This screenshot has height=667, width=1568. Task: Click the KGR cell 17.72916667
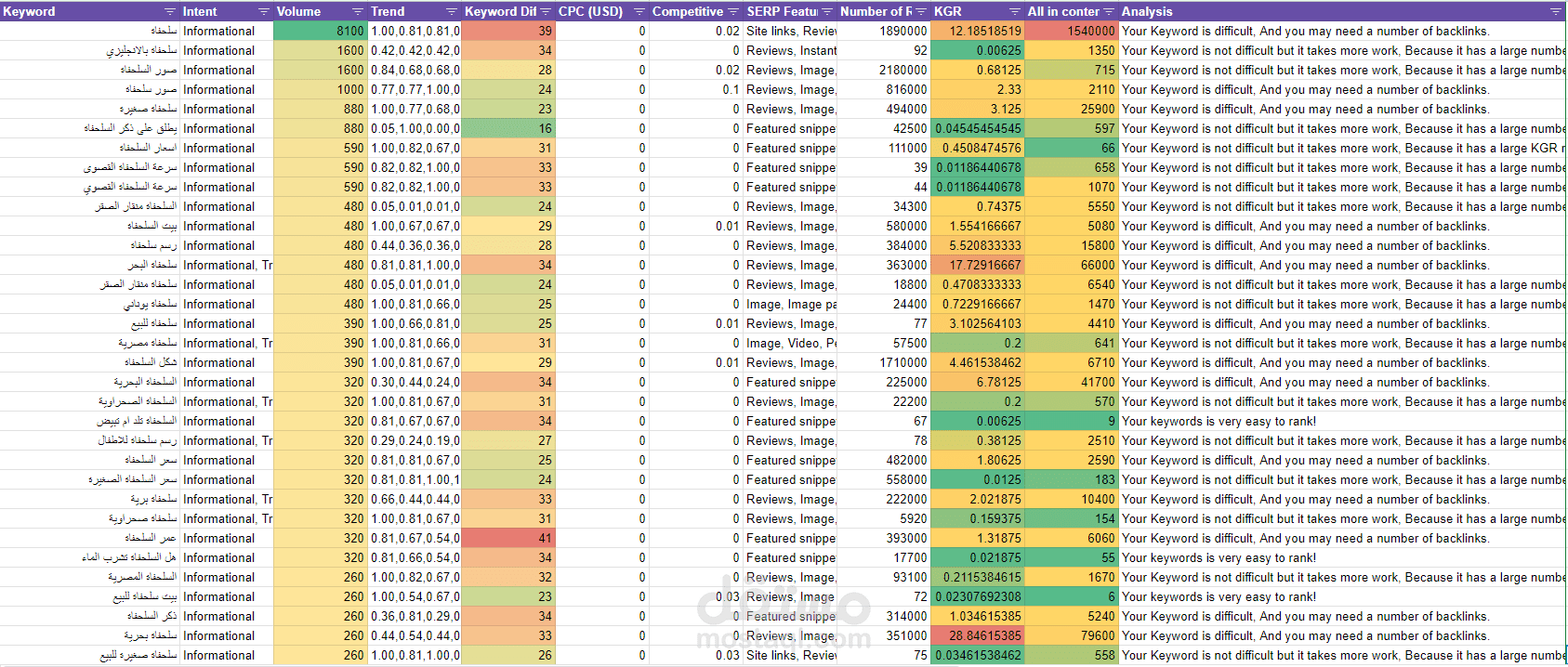pyautogui.click(x=978, y=265)
